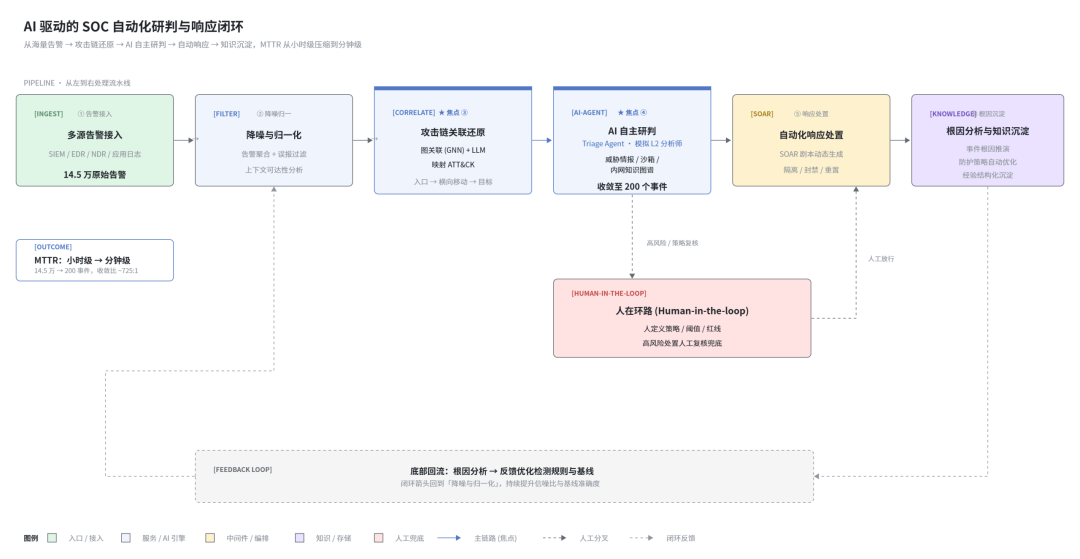This screenshot has width=1080, height=559.
Task: Click the ① 告警接入 step label
Action: [x=94, y=114]
